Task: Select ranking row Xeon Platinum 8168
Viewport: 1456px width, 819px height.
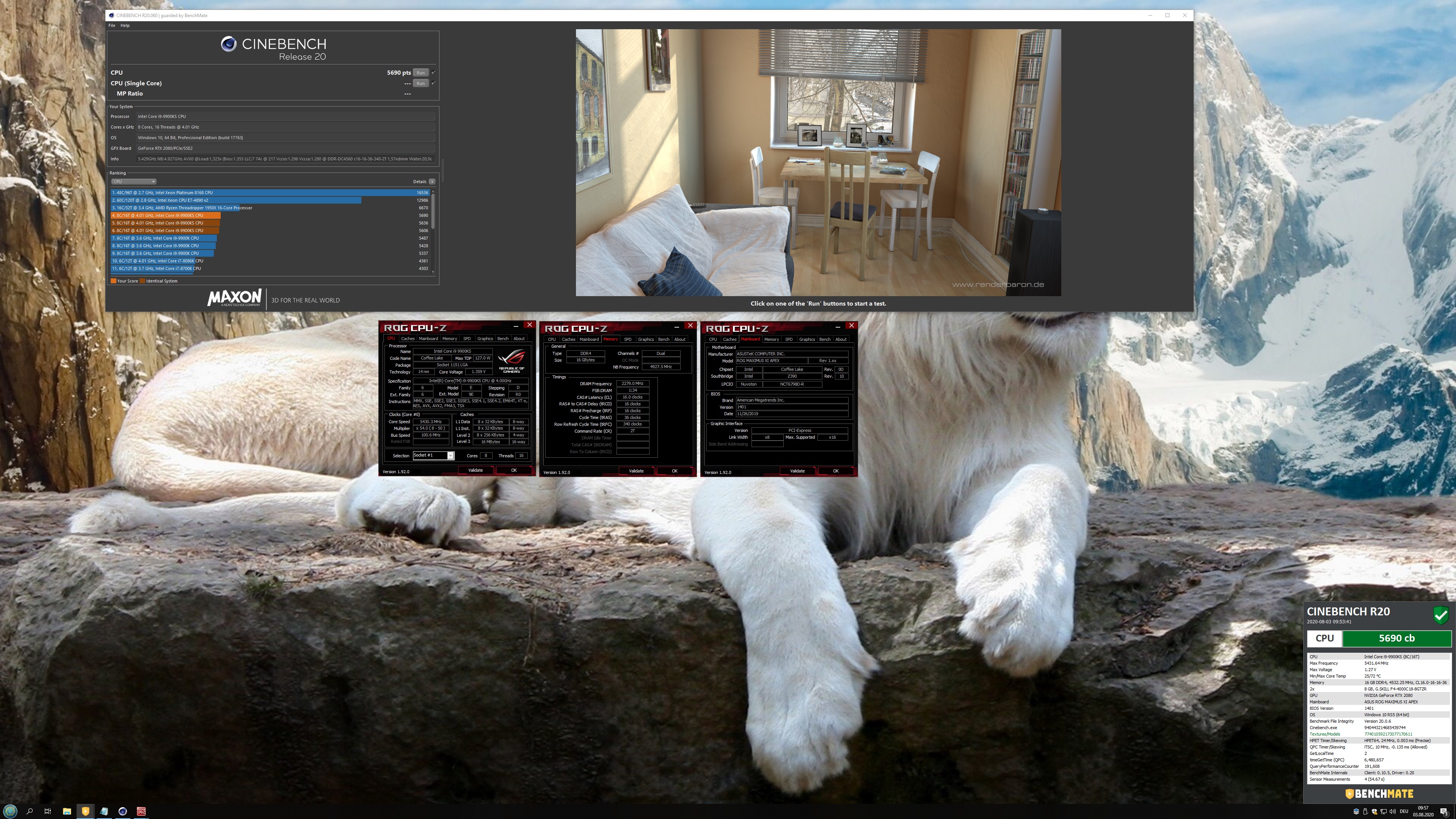Action: coord(271,193)
